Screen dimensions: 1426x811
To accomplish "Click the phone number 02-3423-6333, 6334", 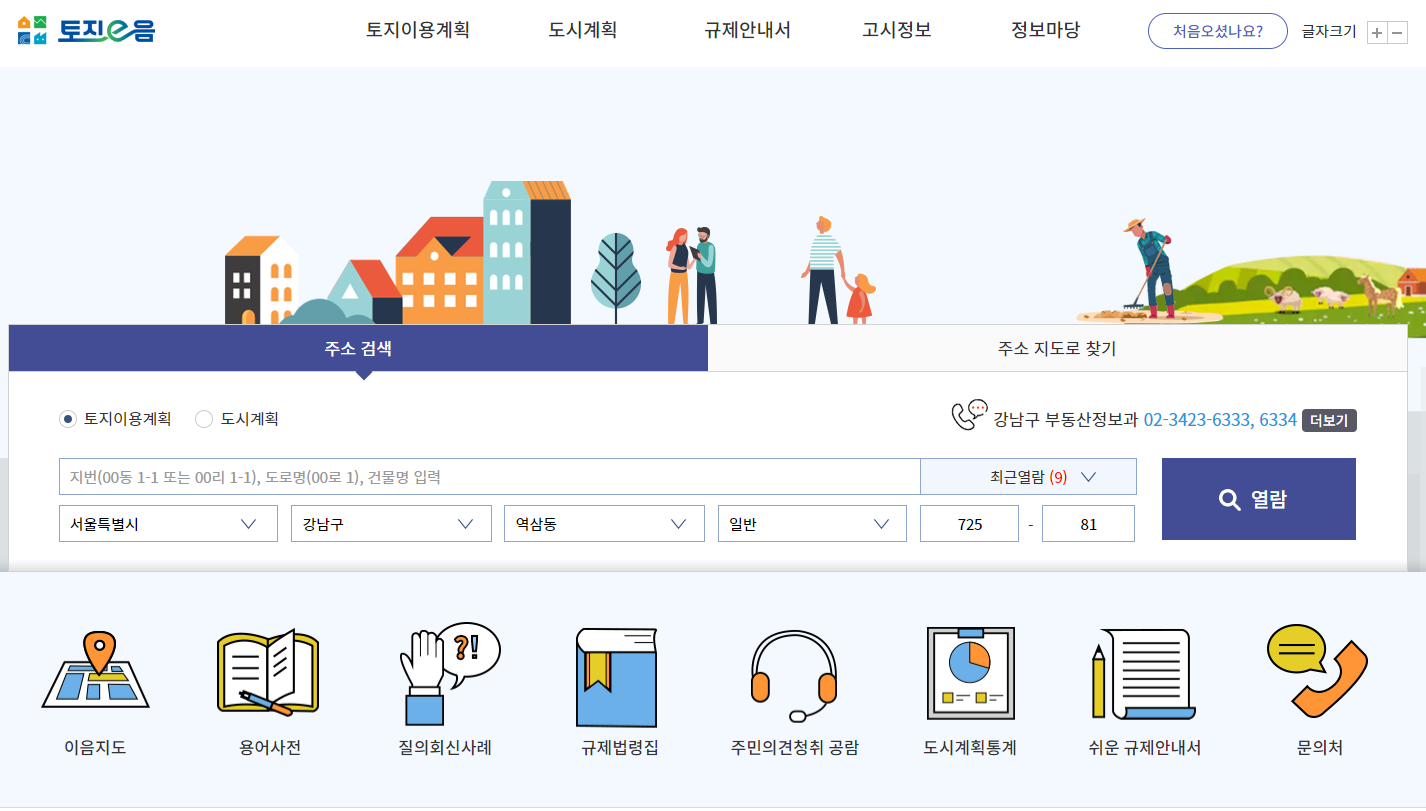I will click(1220, 420).
